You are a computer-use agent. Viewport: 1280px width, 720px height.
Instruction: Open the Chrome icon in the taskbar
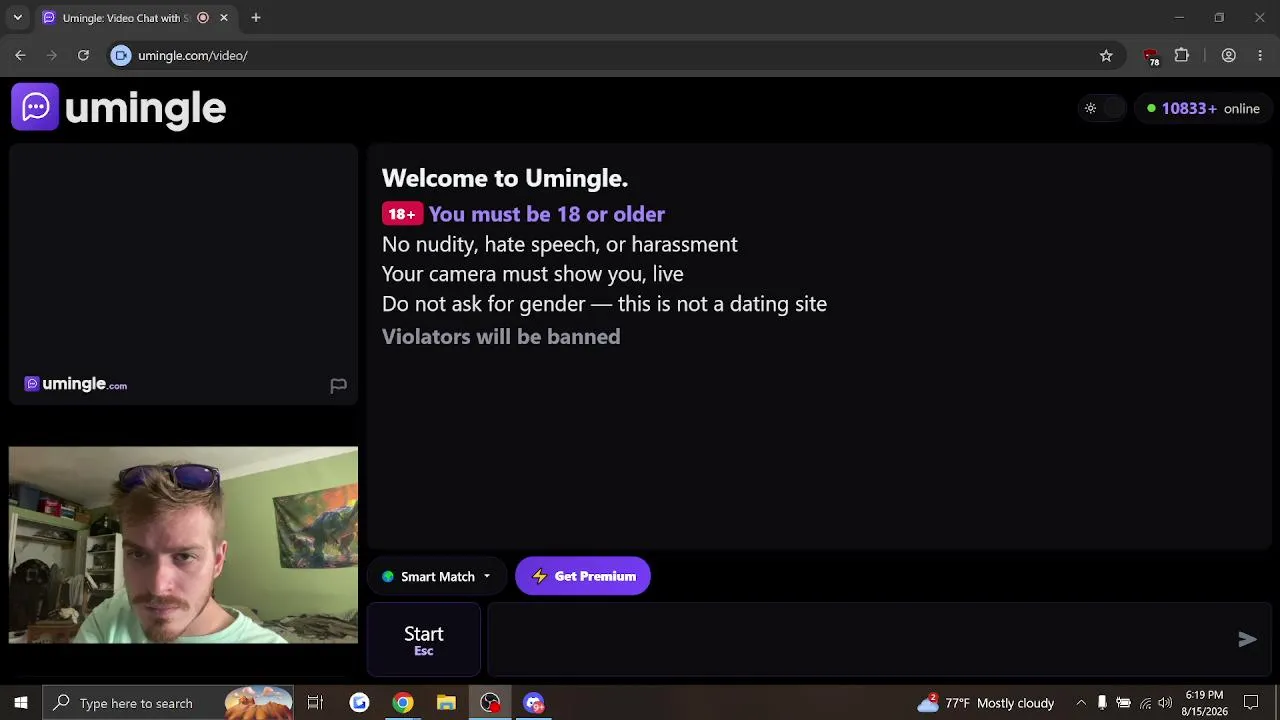point(402,703)
